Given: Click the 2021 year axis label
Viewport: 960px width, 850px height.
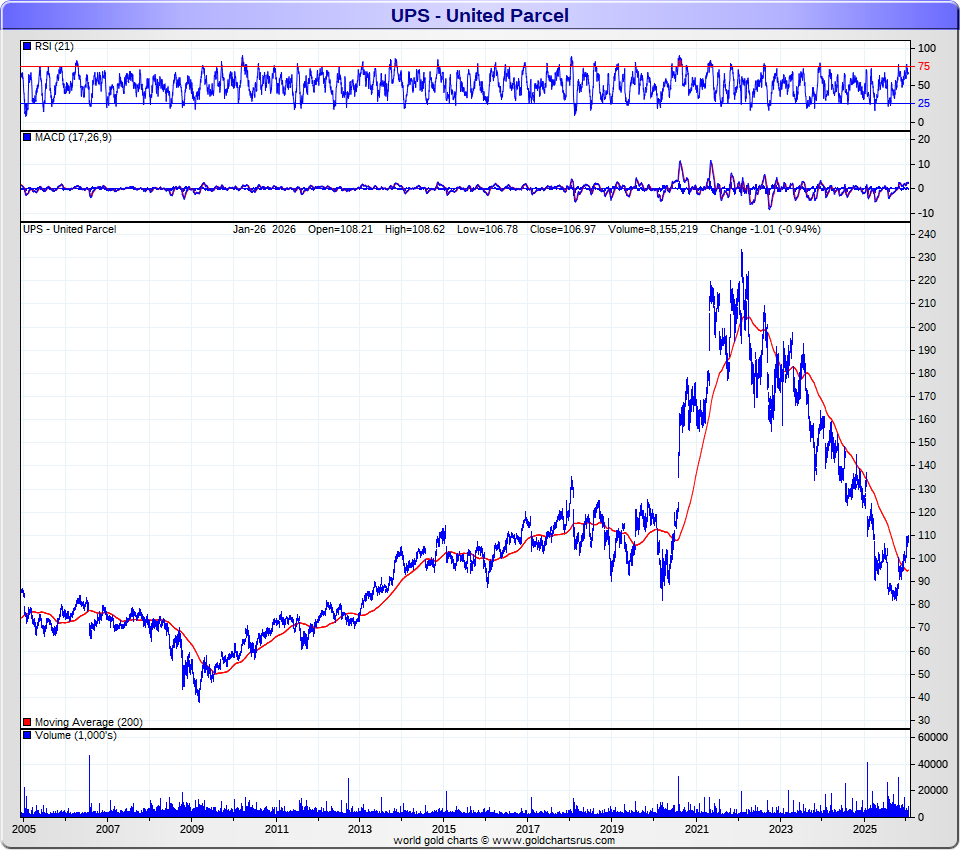Looking at the screenshot, I should tap(696, 829).
